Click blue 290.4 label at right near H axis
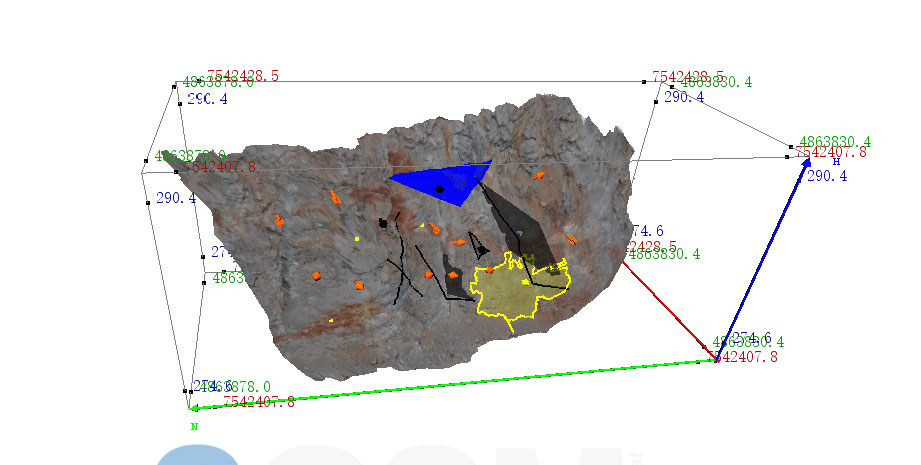The image size is (921, 465). 827,176
